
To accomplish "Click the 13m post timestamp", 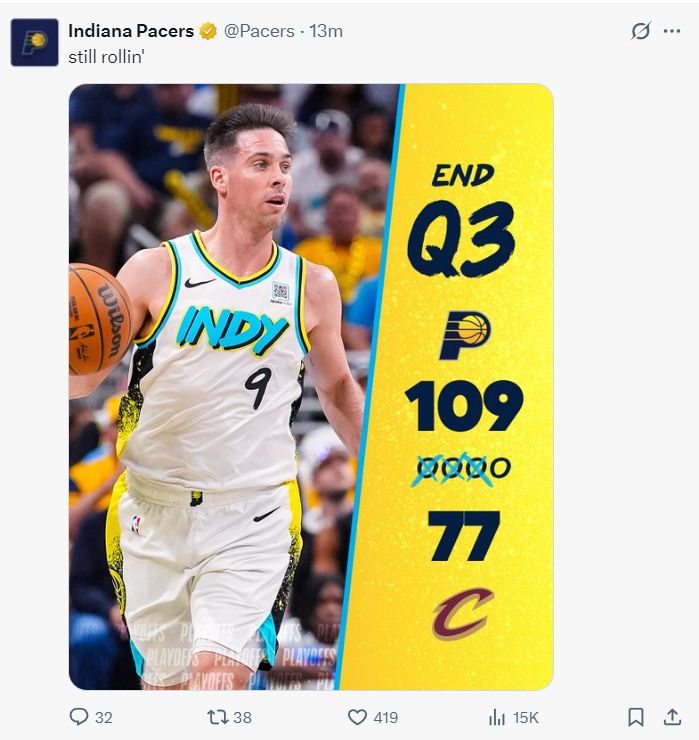I will (326, 31).
